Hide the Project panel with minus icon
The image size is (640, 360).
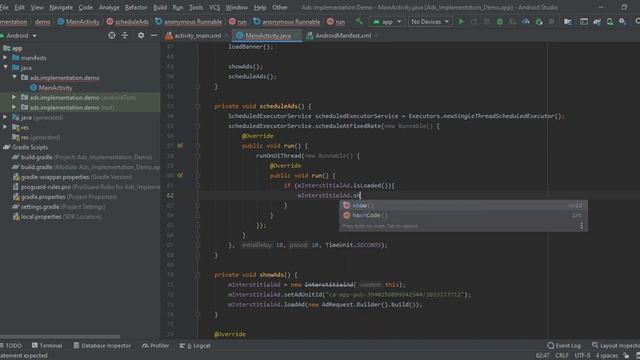pos(153,36)
